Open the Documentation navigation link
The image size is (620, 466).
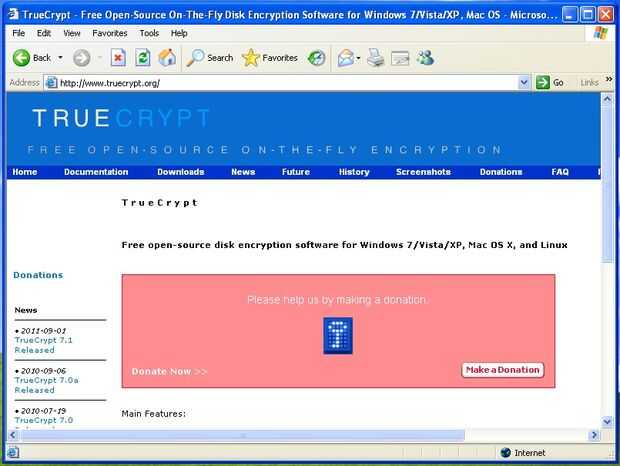96,172
